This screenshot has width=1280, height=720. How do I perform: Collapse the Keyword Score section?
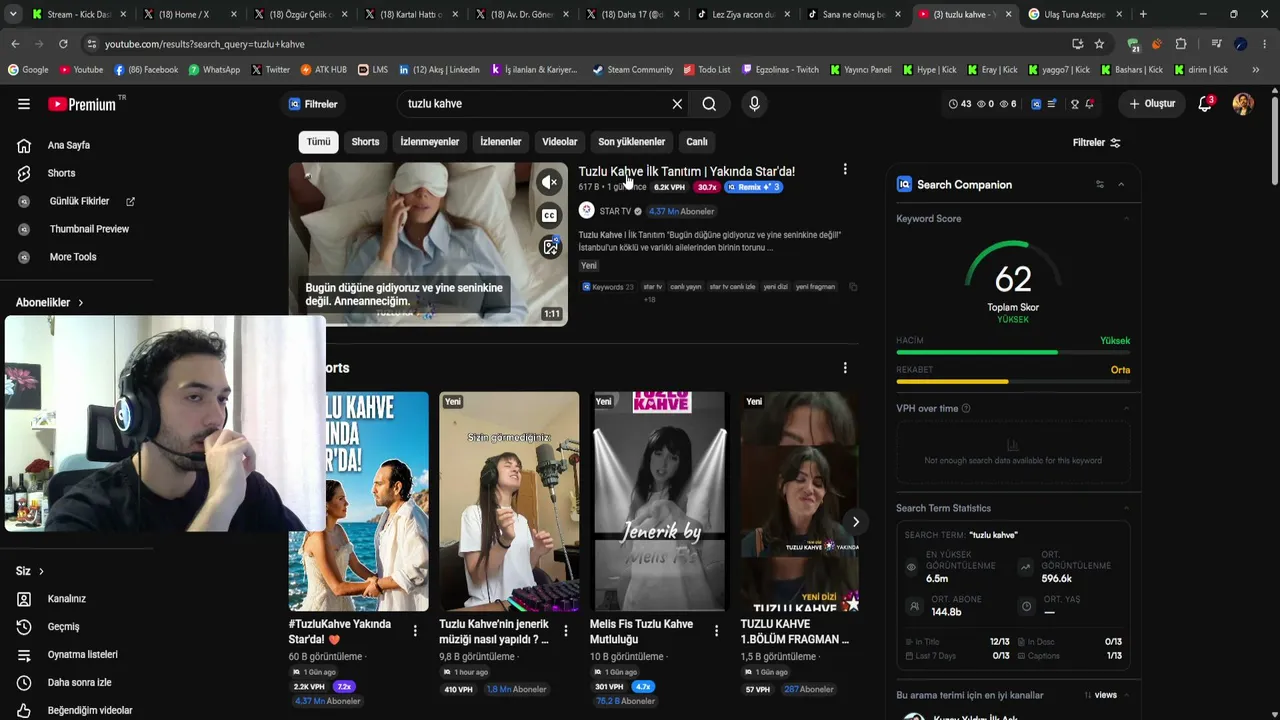click(1126, 219)
